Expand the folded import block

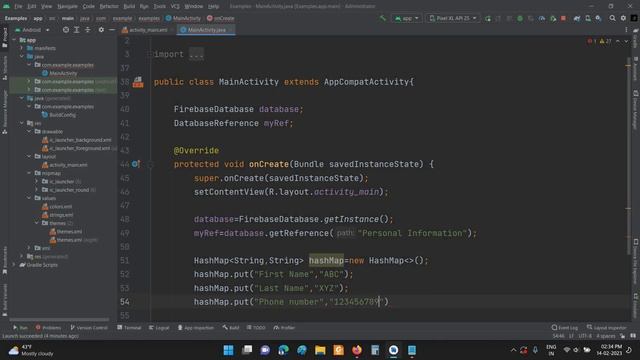pyautogui.click(x=196, y=54)
